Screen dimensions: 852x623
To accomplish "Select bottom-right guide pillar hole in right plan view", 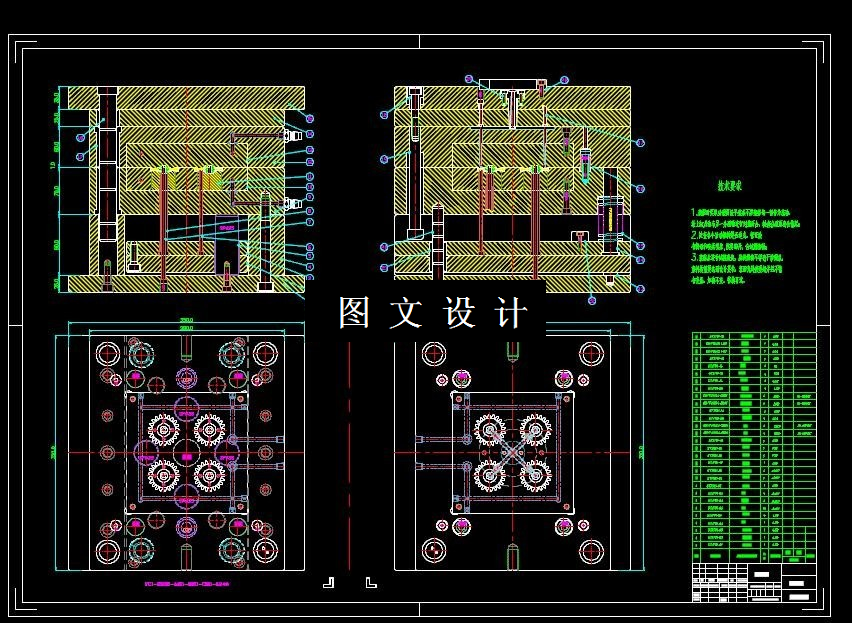I will click(x=591, y=551).
